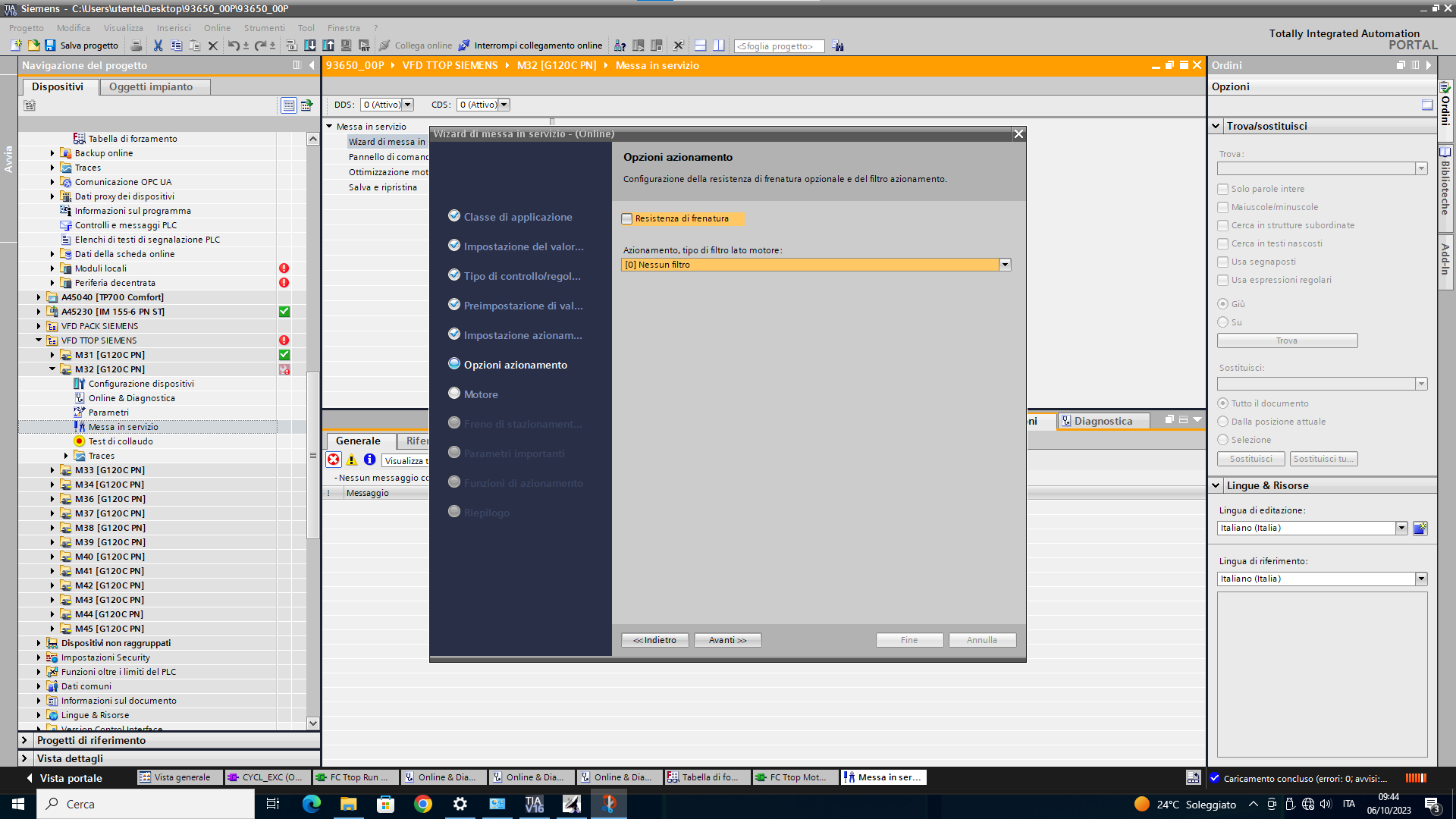This screenshot has width=1456, height=819.
Task: Click Interrompi collegamento online
Action: point(530,45)
